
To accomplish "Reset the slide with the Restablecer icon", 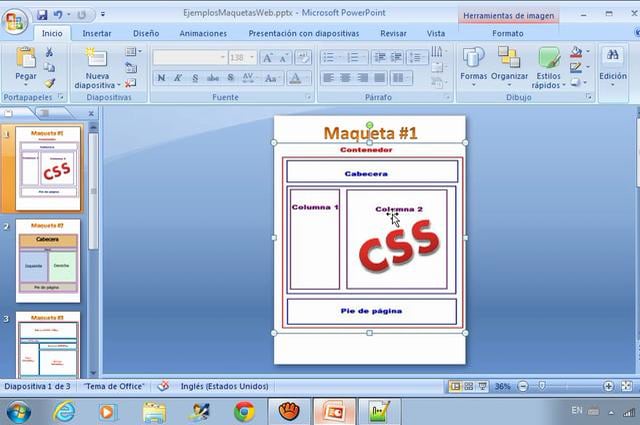I will [131, 68].
